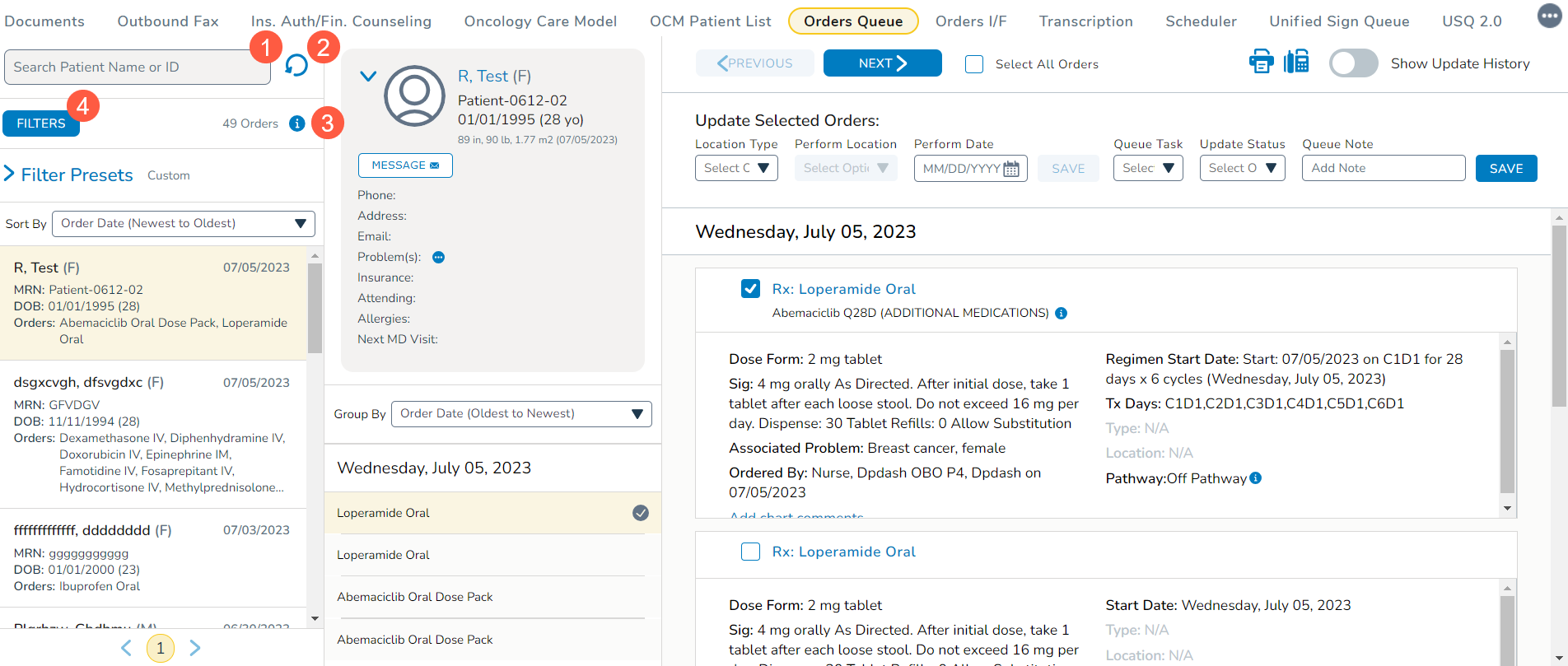Click the Search Patient Name or ID field
This screenshot has height=666, width=1568.
click(x=137, y=68)
